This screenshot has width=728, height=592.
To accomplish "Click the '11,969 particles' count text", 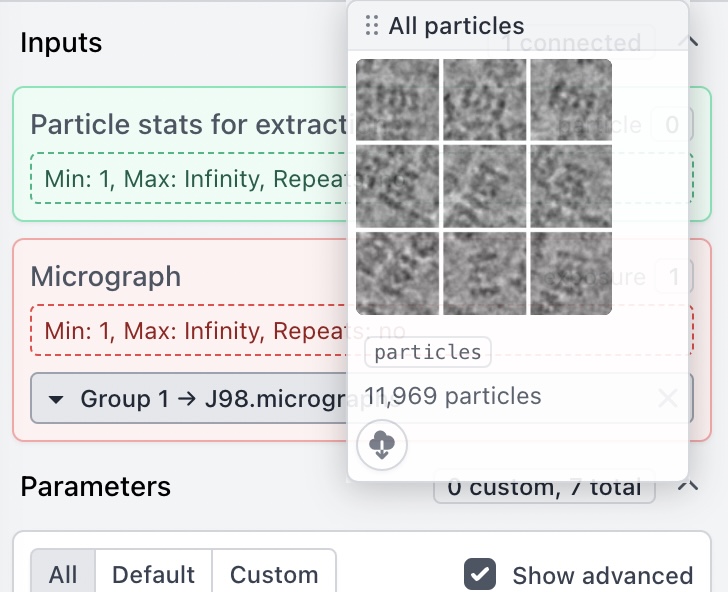I will pyautogui.click(x=453, y=396).
